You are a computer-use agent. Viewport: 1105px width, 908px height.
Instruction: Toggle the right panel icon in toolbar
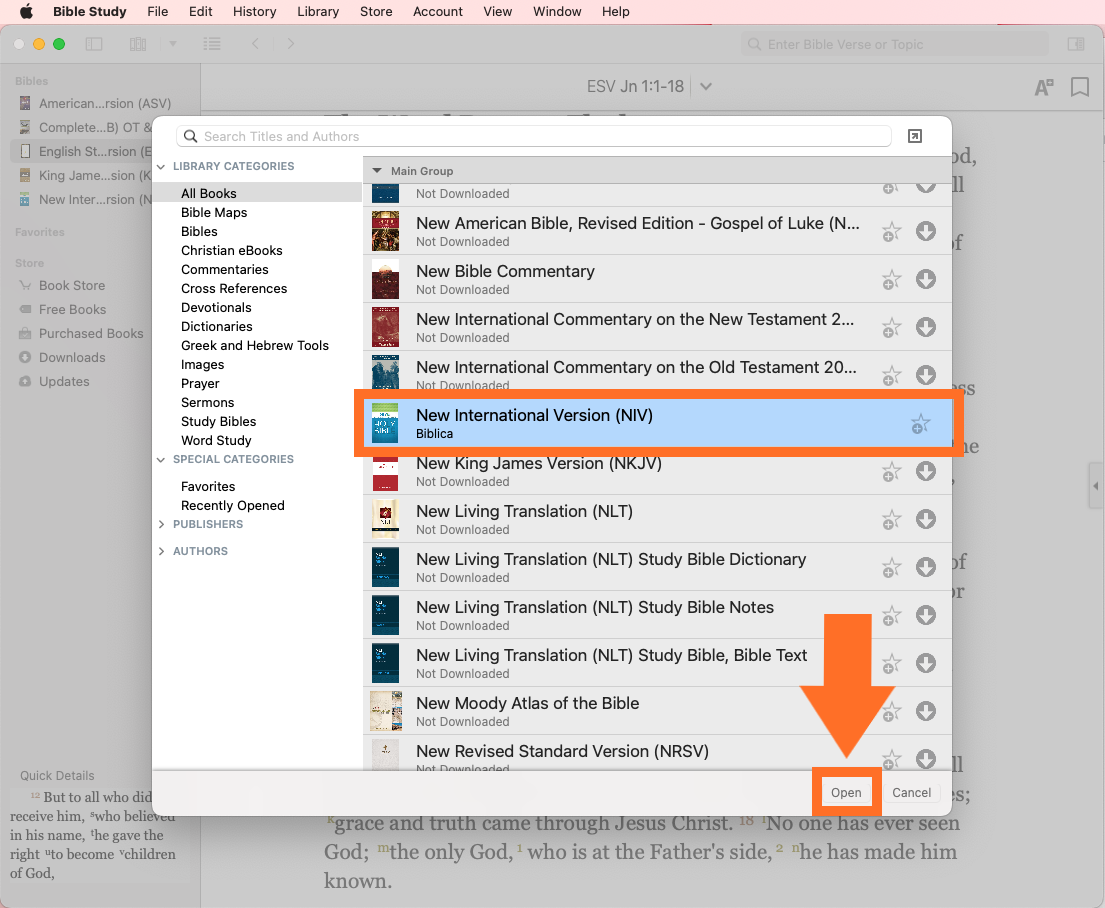click(x=1075, y=44)
